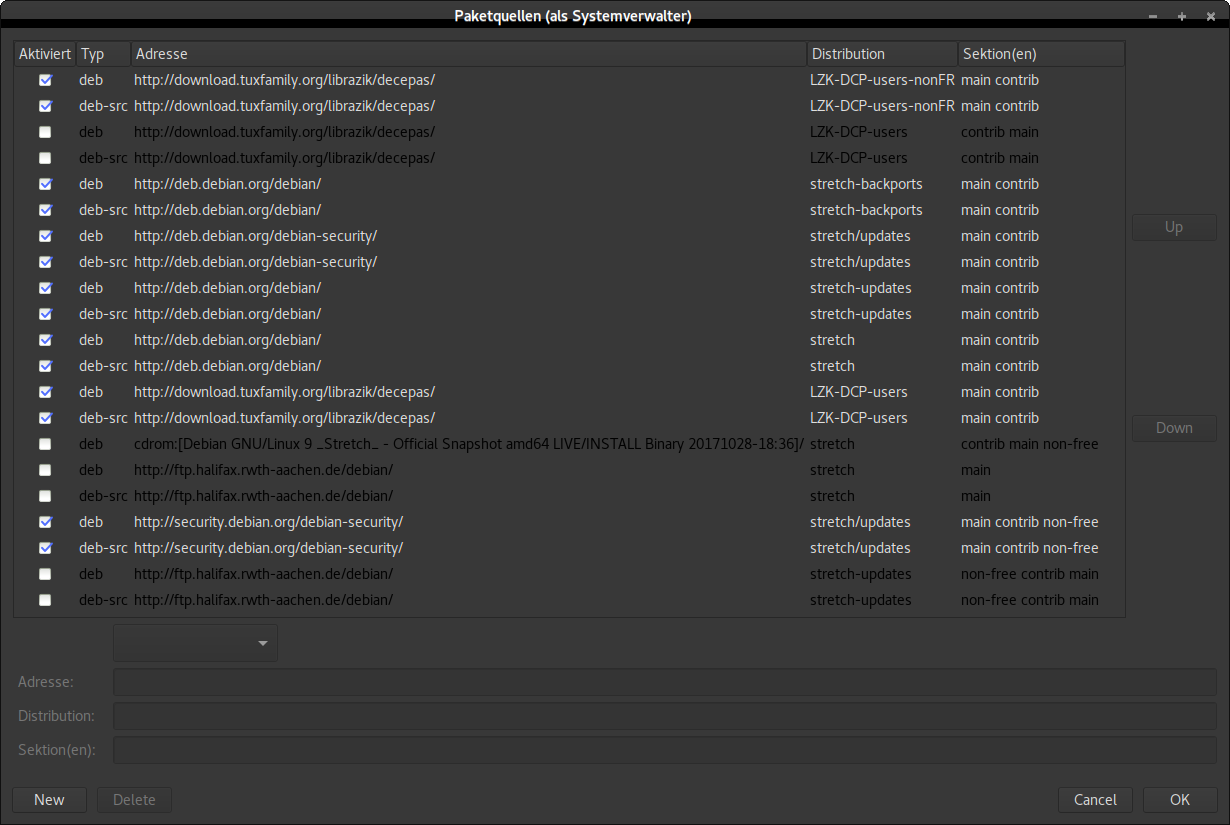Click 'stretch-backports' in the deb-src row

pyautogui.click(x=866, y=210)
